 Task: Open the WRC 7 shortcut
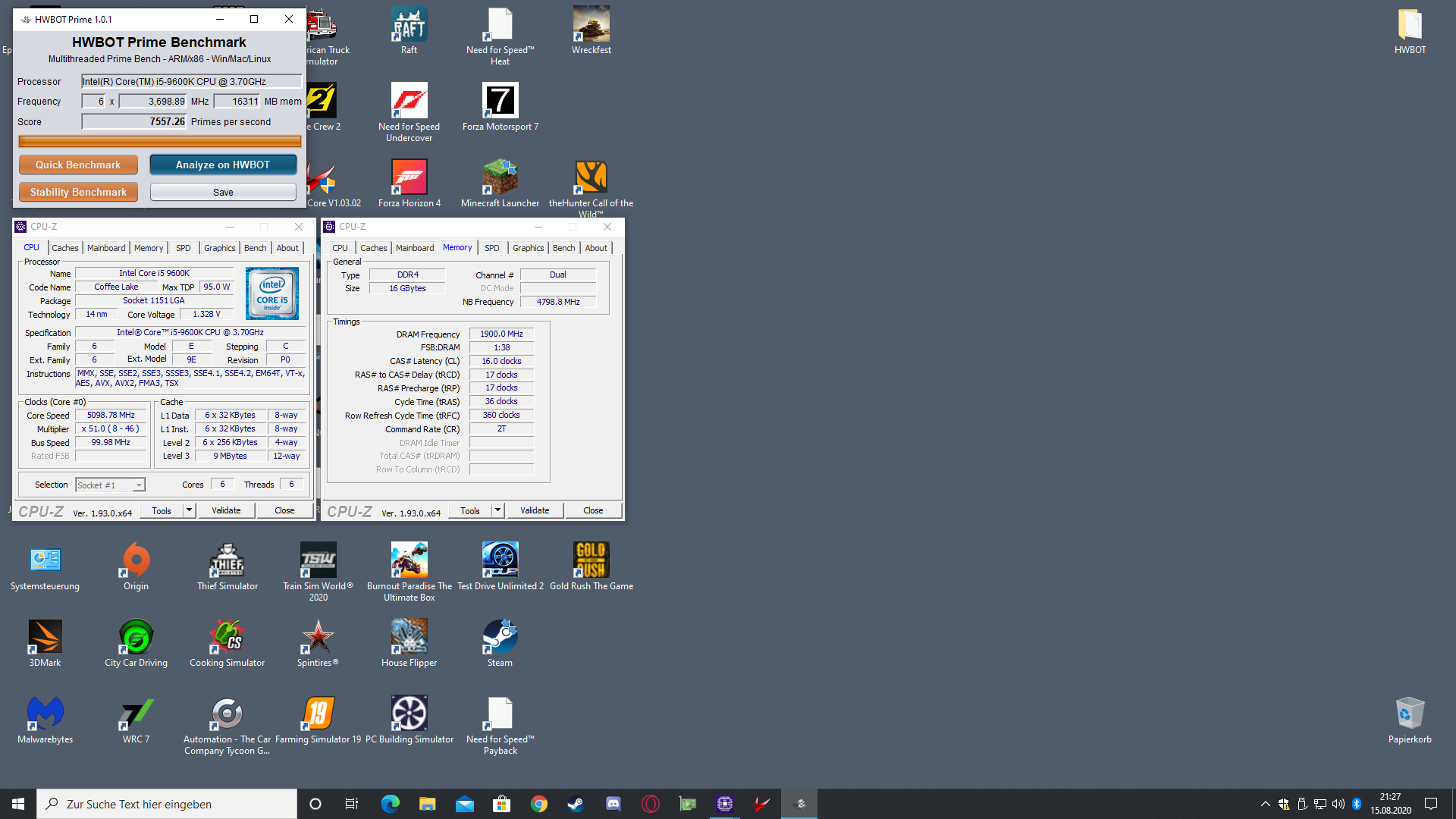click(x=136, y=720)
